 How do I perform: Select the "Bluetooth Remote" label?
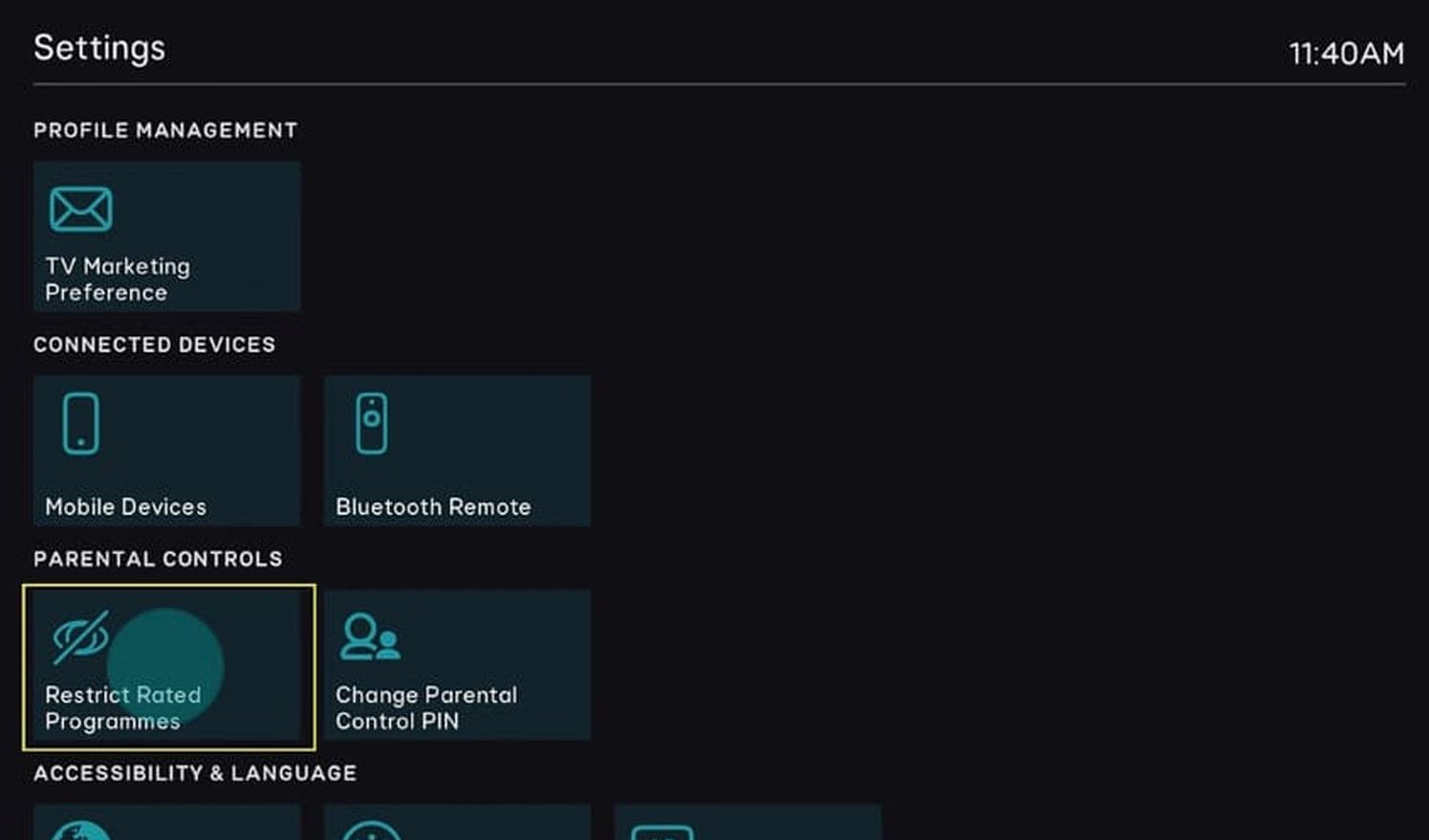coord(433,506)
